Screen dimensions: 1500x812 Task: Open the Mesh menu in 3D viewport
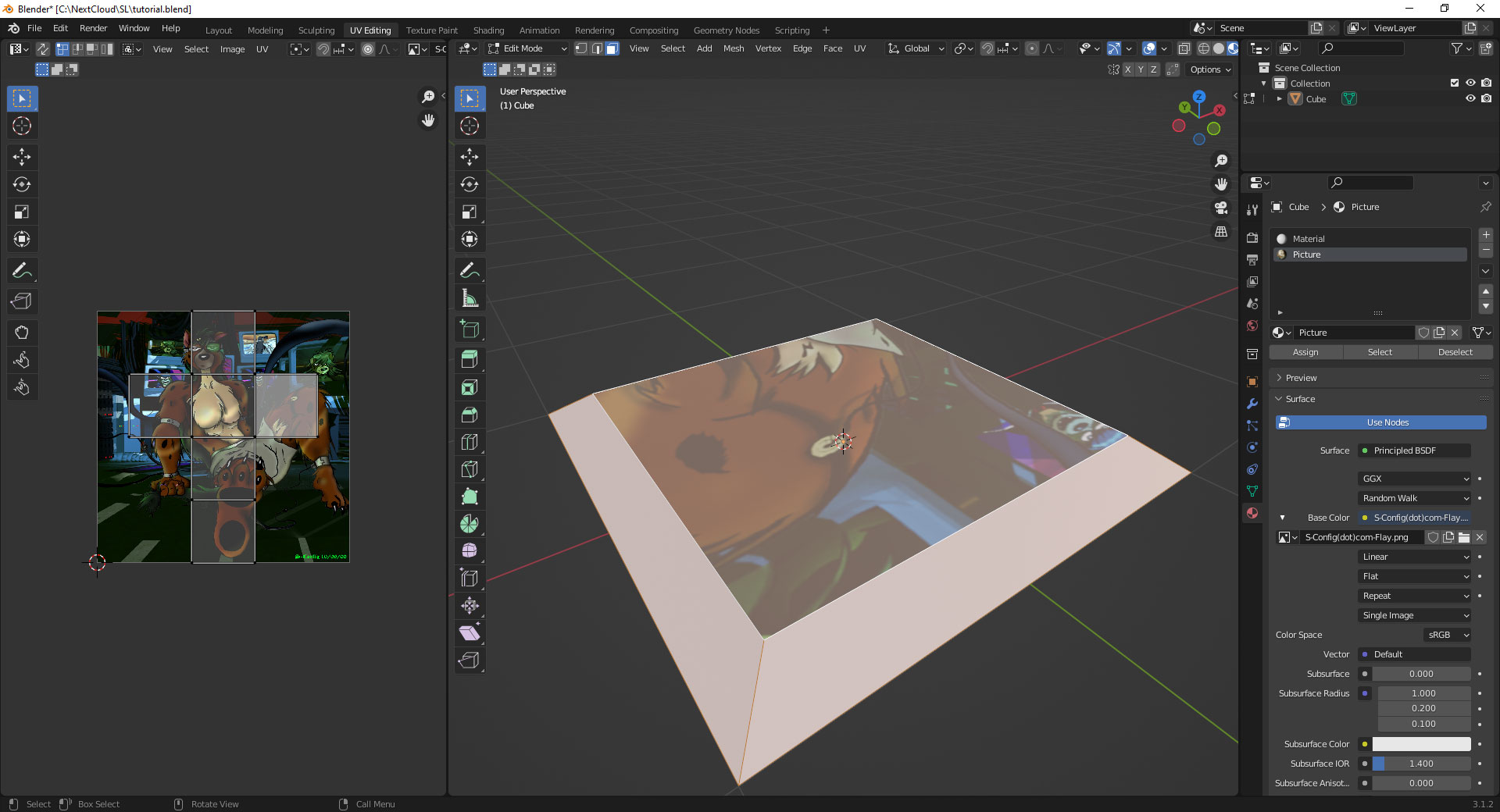click(x=734, y=48)
